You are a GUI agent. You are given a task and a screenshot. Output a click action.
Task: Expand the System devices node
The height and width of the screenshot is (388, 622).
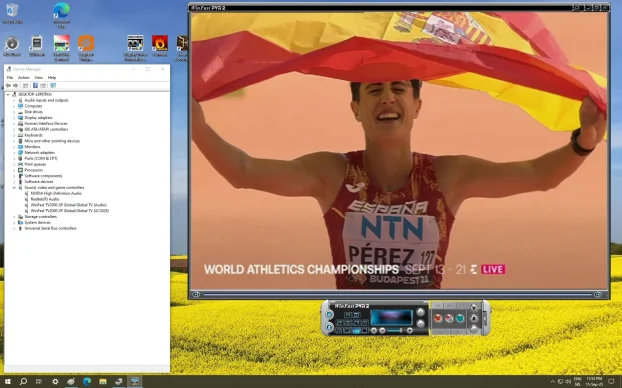(14, 223)
